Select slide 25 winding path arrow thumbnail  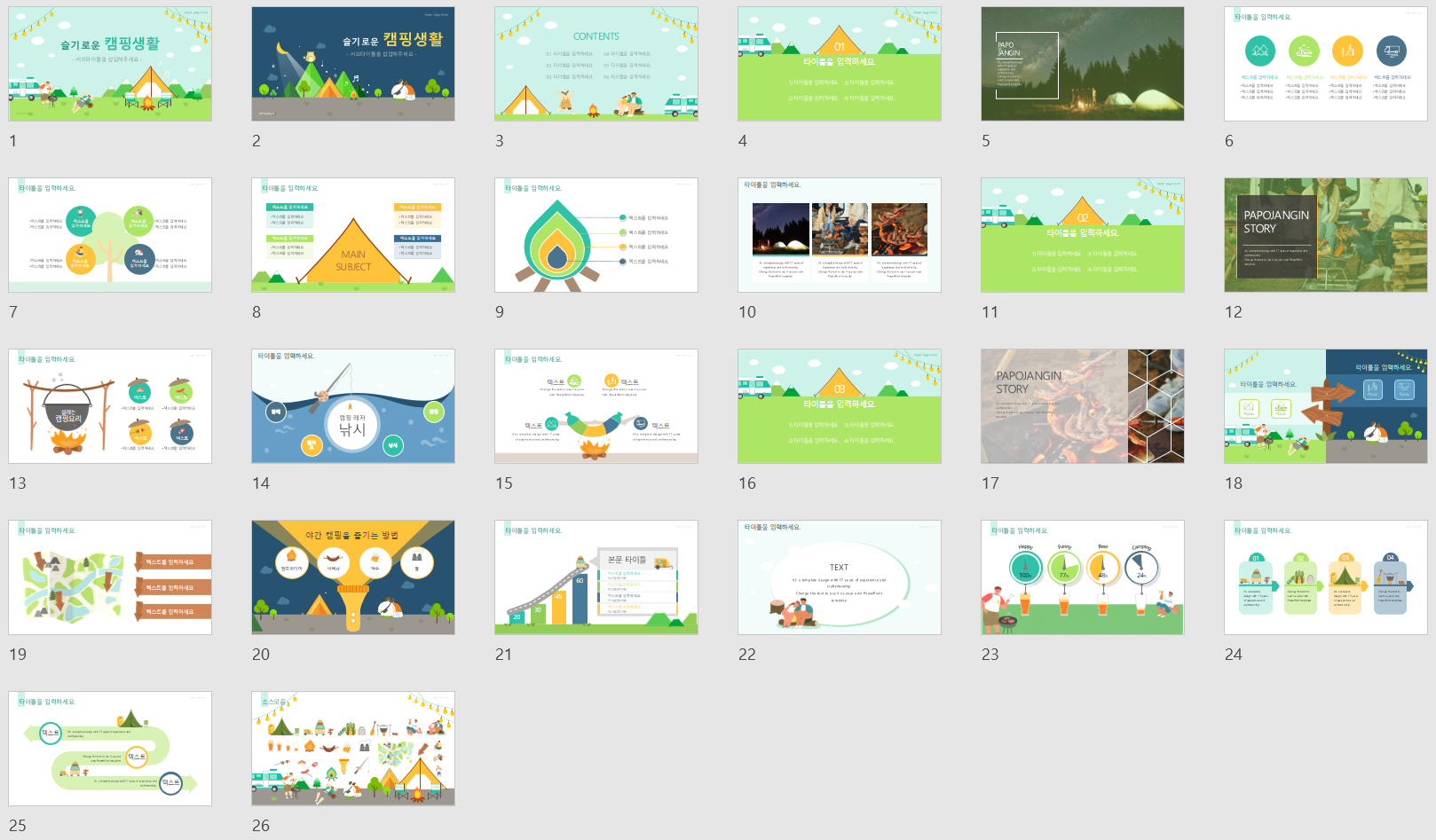(x=110, y=749)
